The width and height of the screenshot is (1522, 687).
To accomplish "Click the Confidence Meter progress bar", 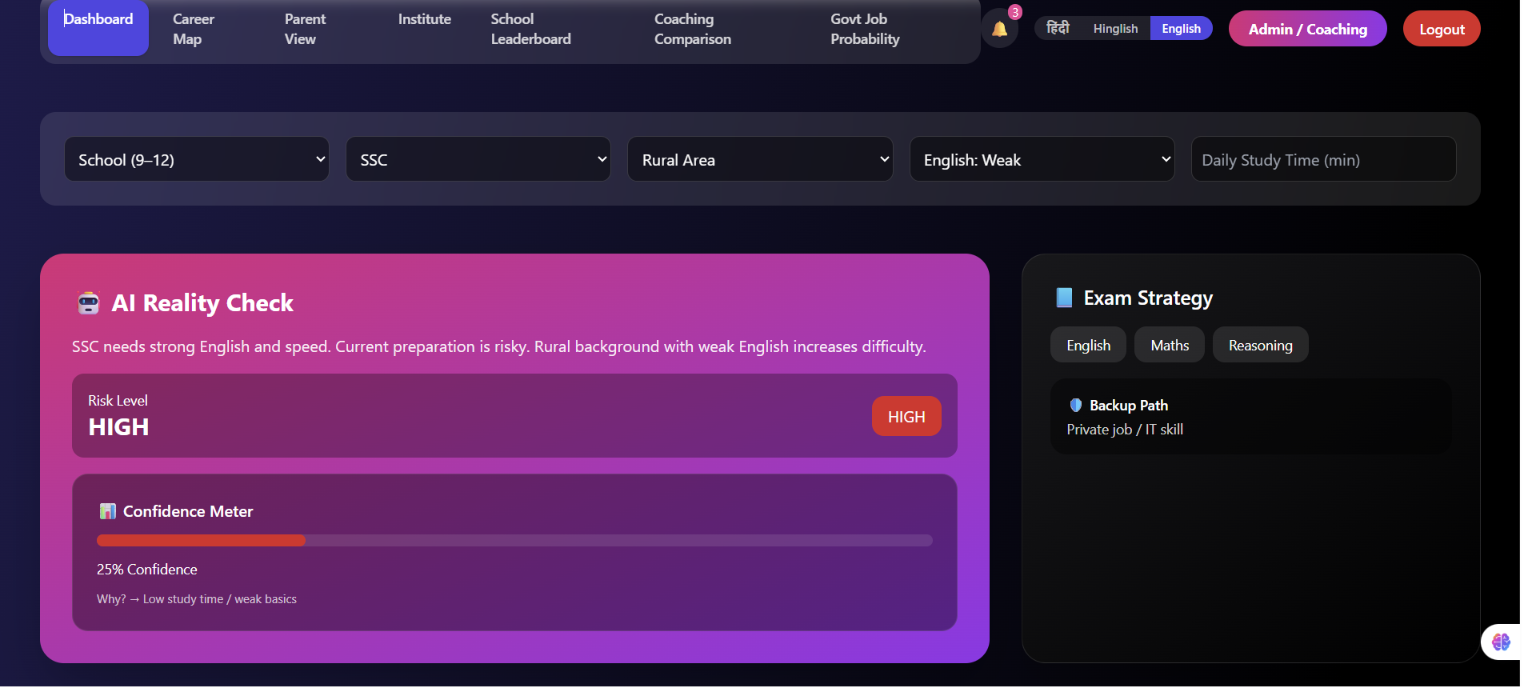I will (515, 540).
